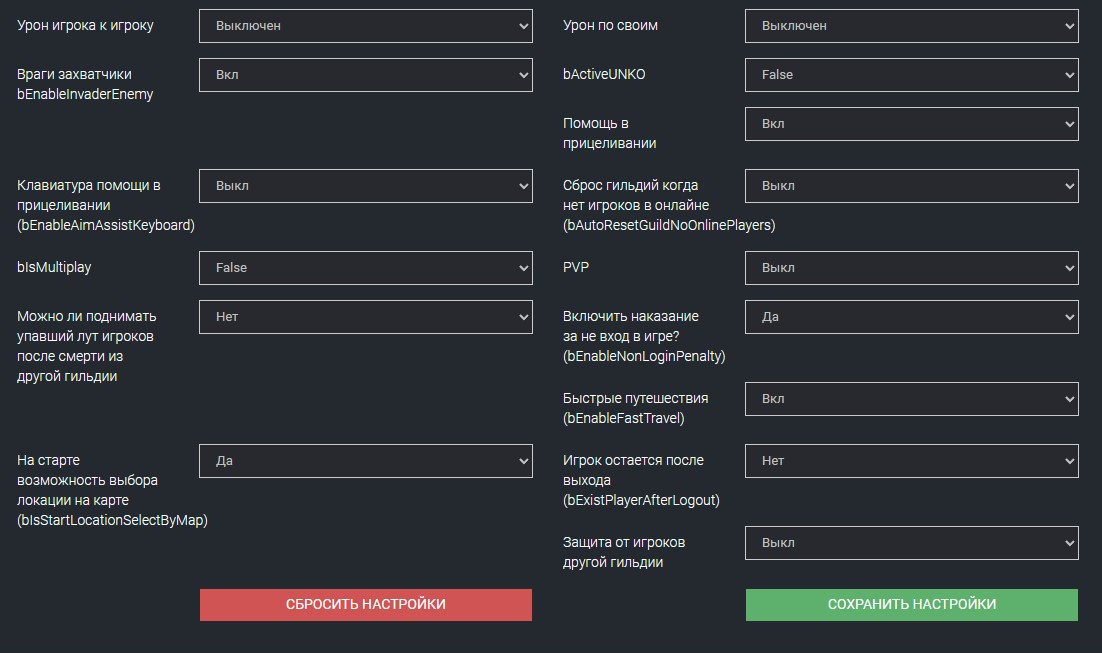Open the bIsMultiplay dropdown

365,268
